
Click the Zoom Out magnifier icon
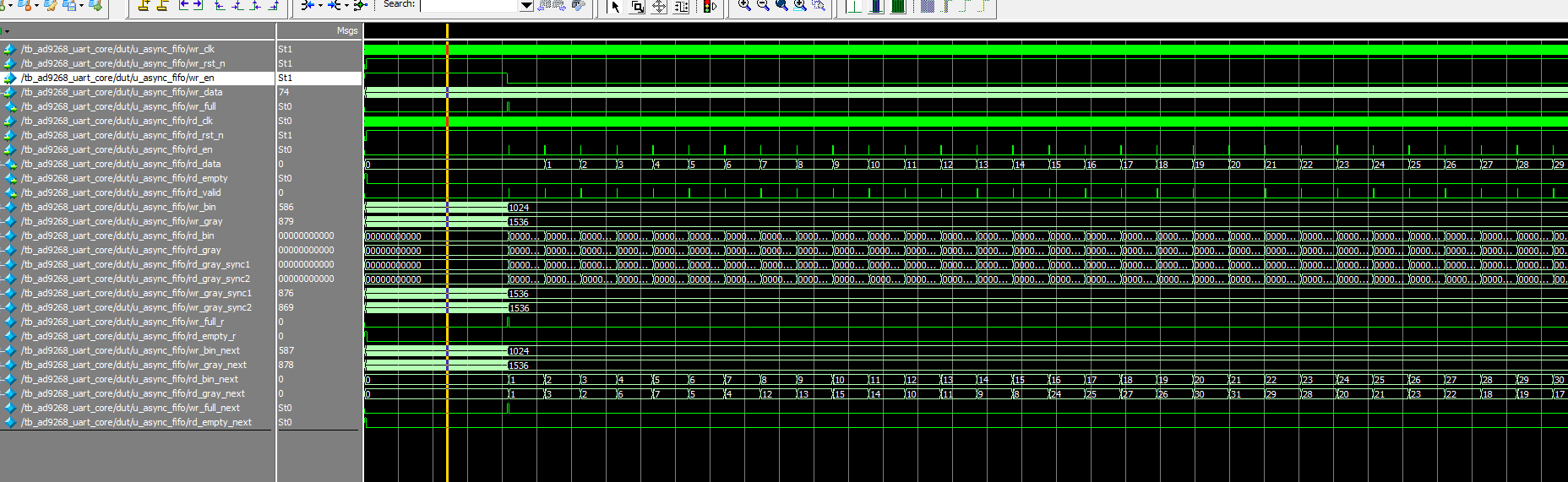point(763,5)
